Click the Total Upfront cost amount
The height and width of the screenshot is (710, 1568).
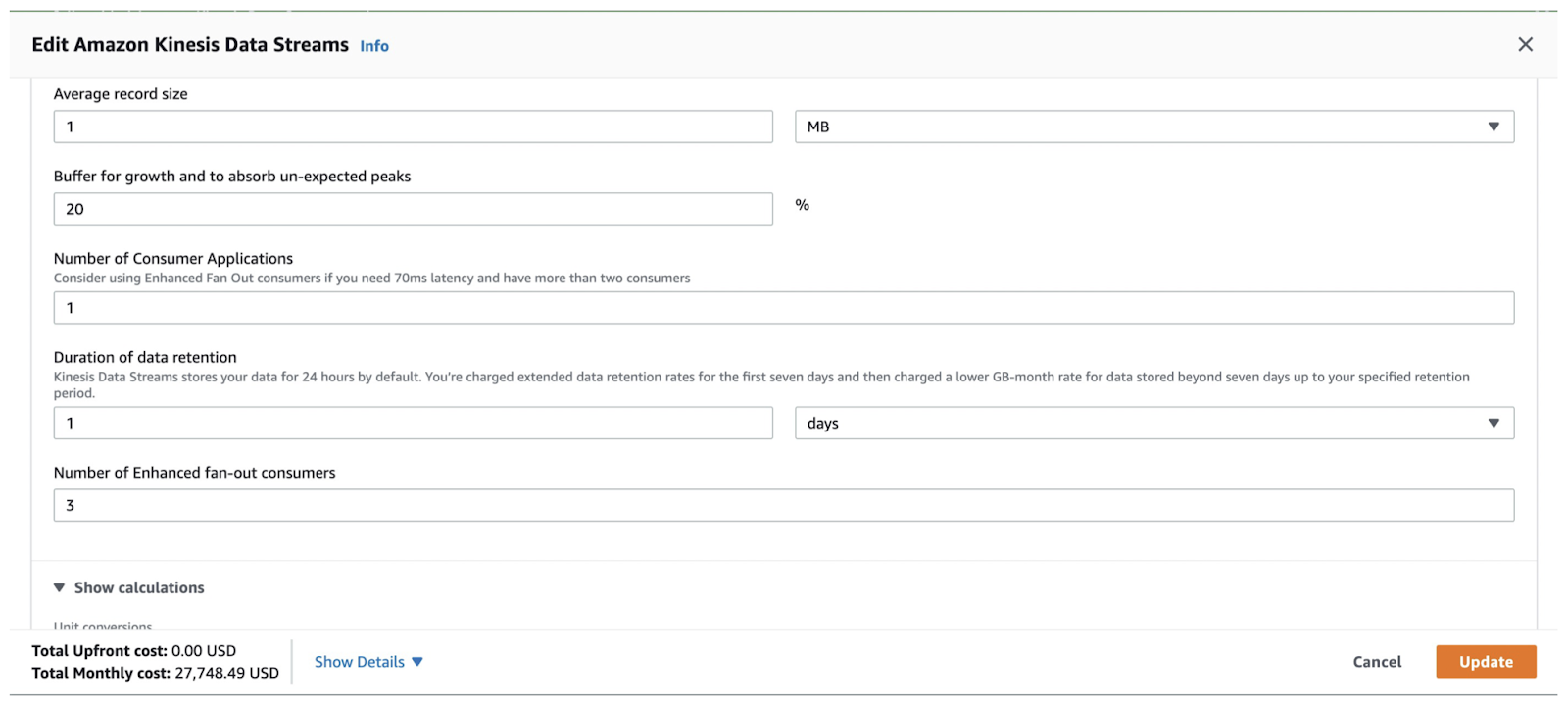click(203, 651)
